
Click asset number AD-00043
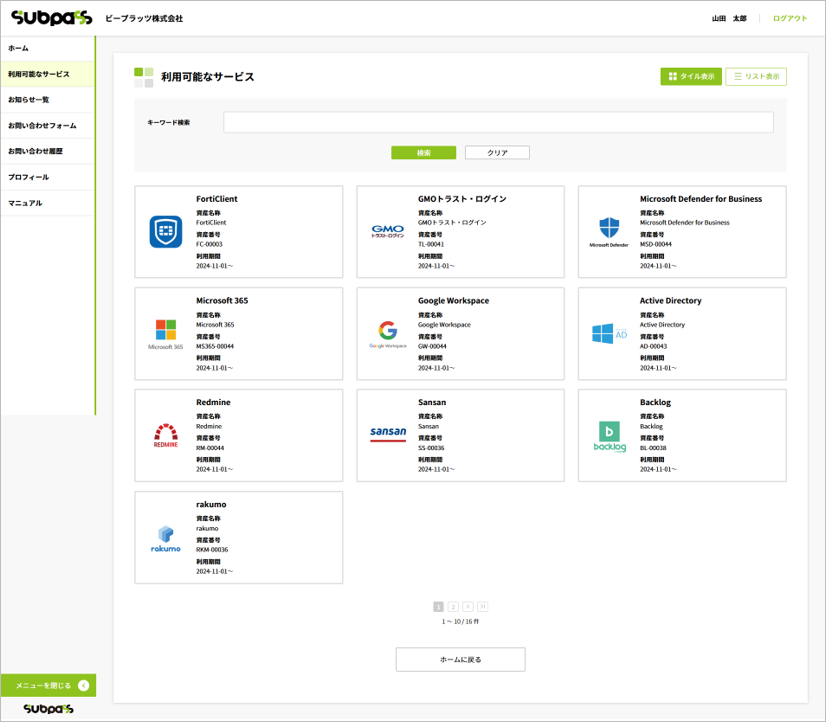(x=653, y=347)
